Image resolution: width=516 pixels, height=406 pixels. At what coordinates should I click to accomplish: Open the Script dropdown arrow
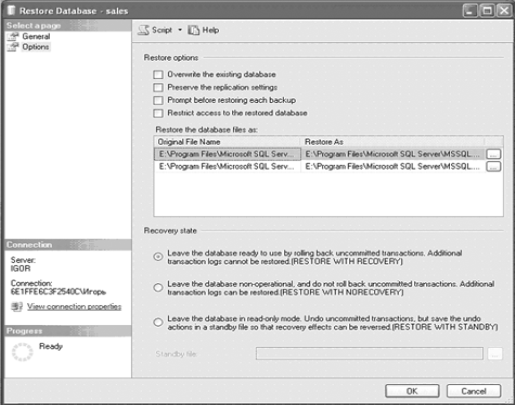pos(180,30)
